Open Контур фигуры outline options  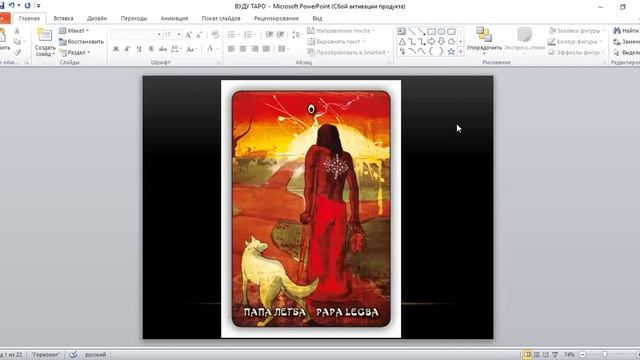click(574, 42)
